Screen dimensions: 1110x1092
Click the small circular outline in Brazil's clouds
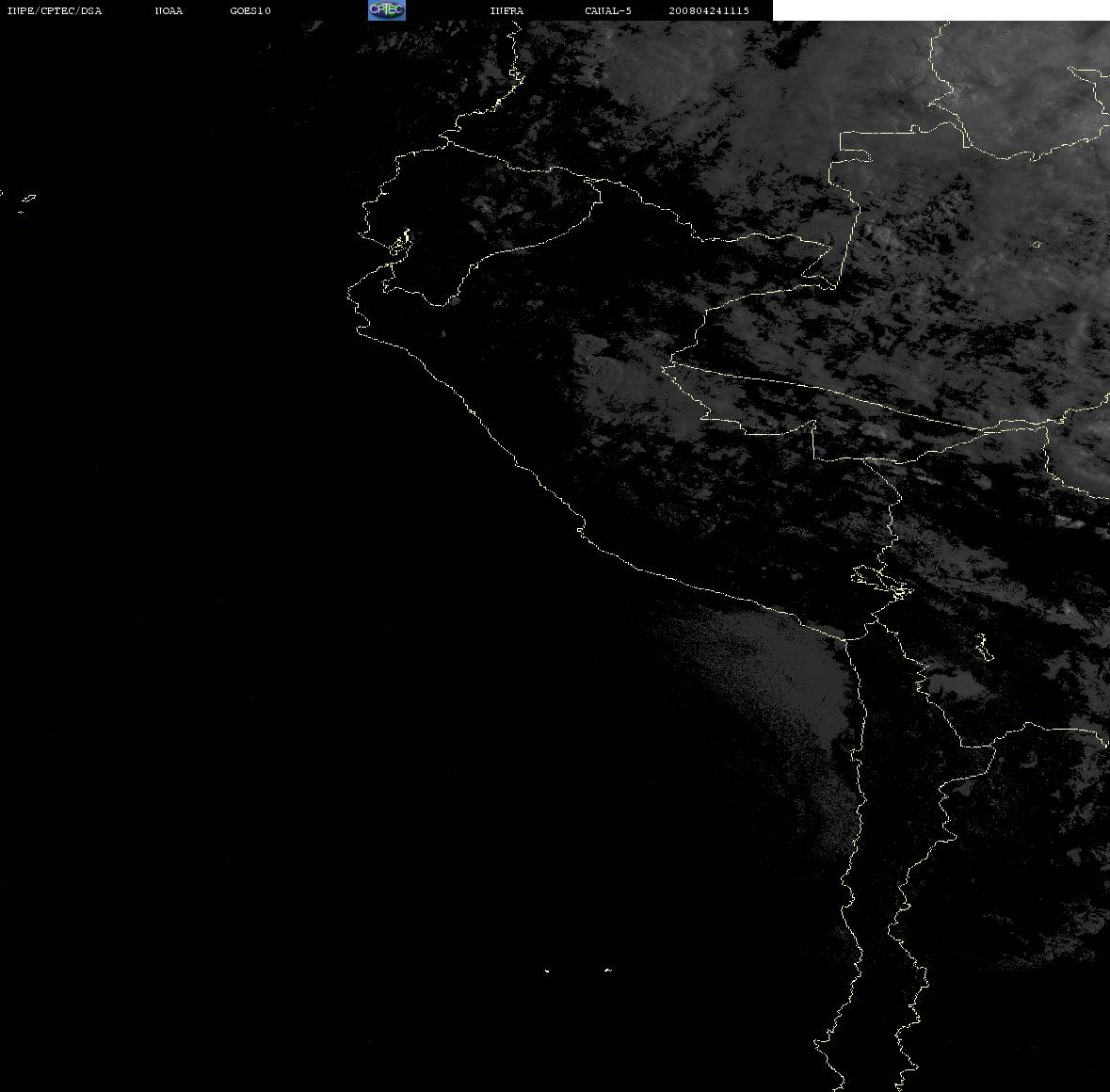[x=1036, y=245]
